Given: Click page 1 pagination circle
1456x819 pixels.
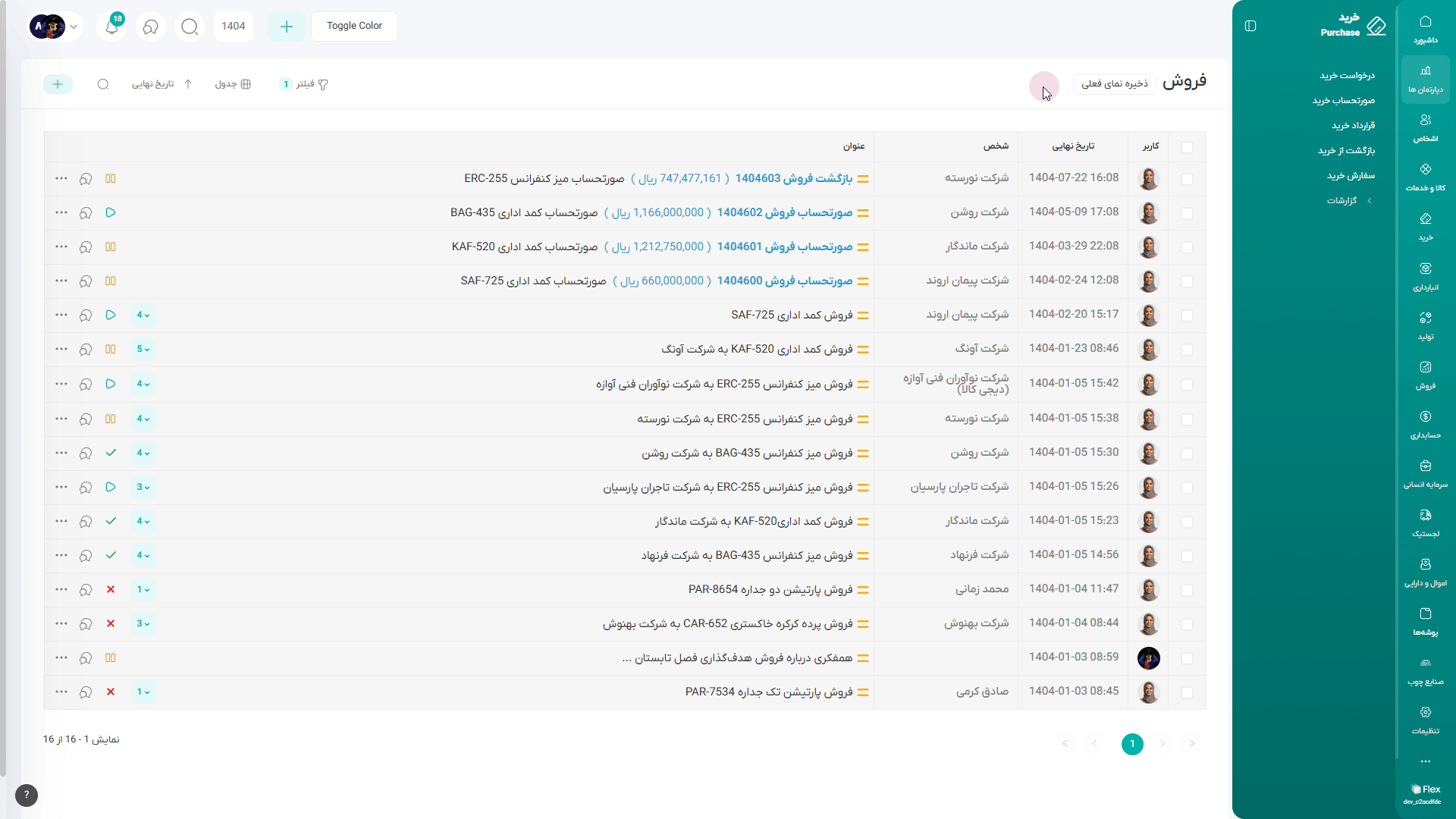Looking at the screenshot, I should tap(1132, 744).
